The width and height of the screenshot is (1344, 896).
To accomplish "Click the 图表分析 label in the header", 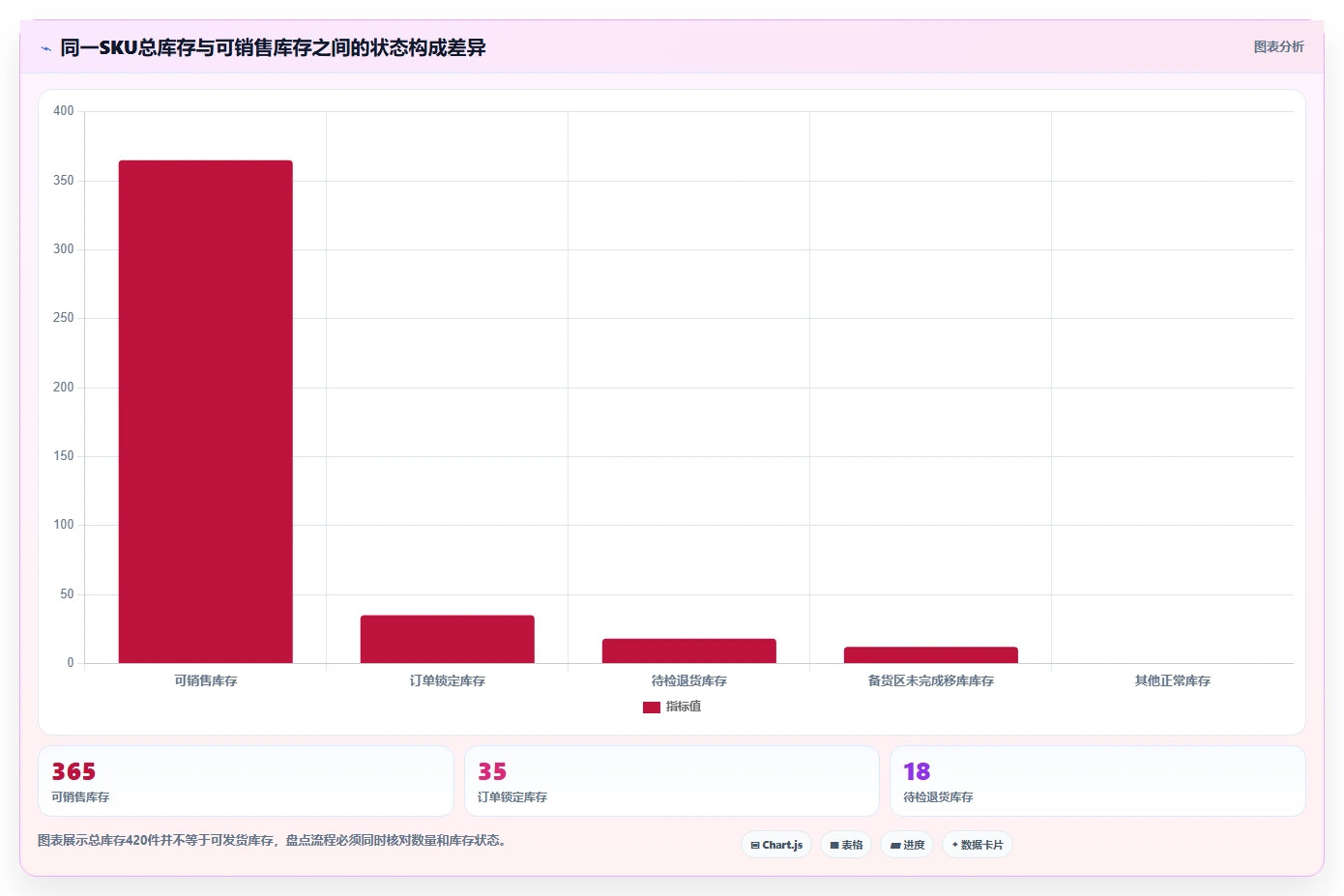I will coord(1278,46).
